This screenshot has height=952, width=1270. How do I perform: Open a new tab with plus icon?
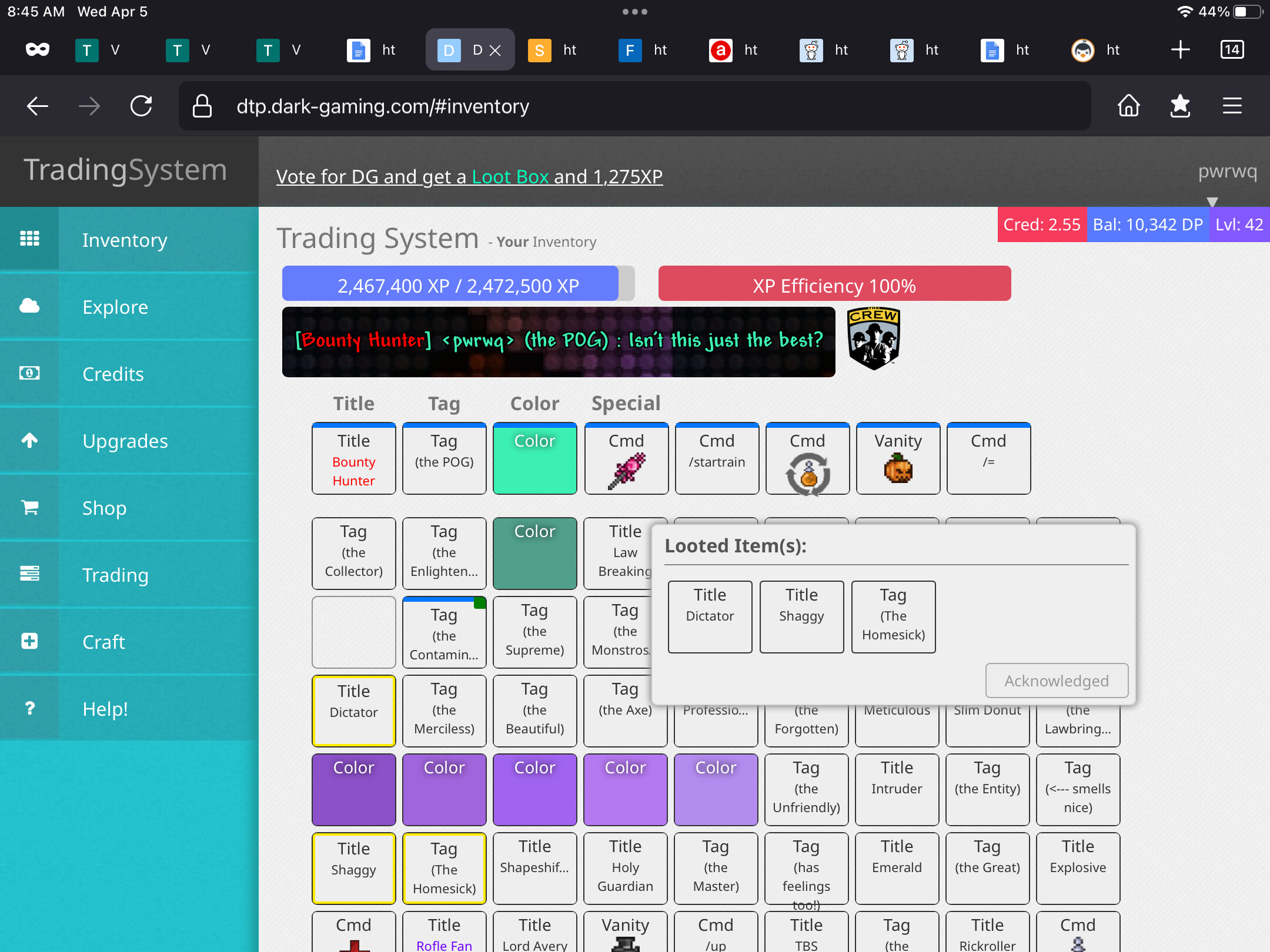pyautogui.click(x=1180, y=50)
